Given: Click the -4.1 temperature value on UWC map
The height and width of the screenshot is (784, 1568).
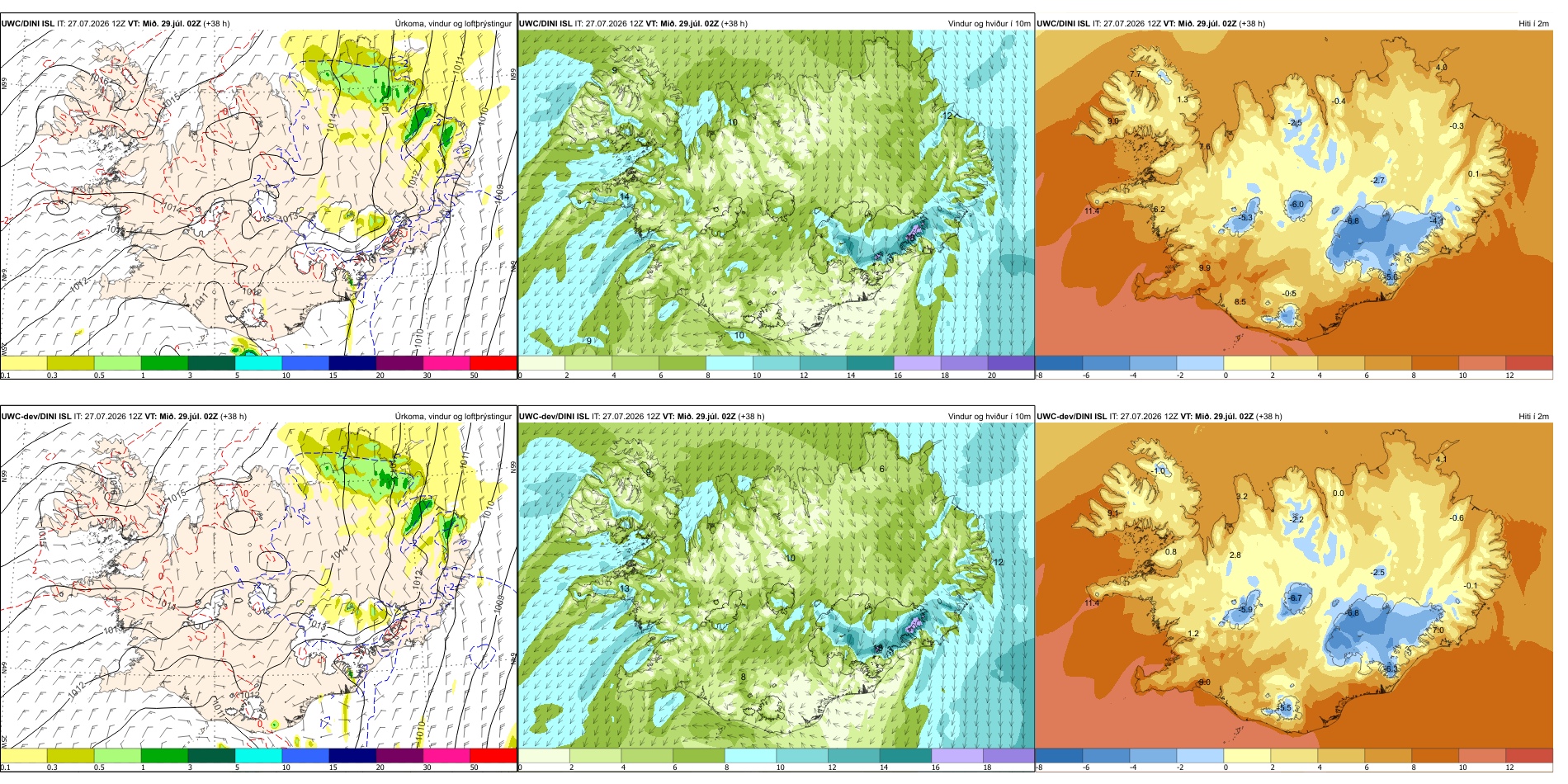Looking at the screenshot, I should tap(1438, 220).
